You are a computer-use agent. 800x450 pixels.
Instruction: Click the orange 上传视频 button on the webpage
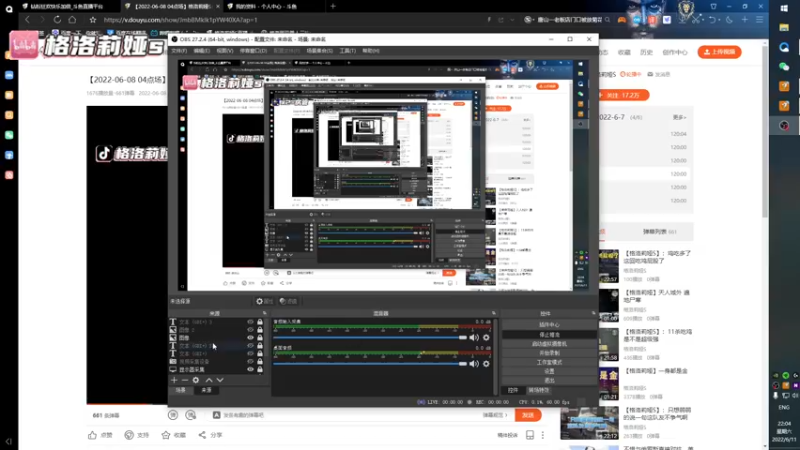coord(719,52)
